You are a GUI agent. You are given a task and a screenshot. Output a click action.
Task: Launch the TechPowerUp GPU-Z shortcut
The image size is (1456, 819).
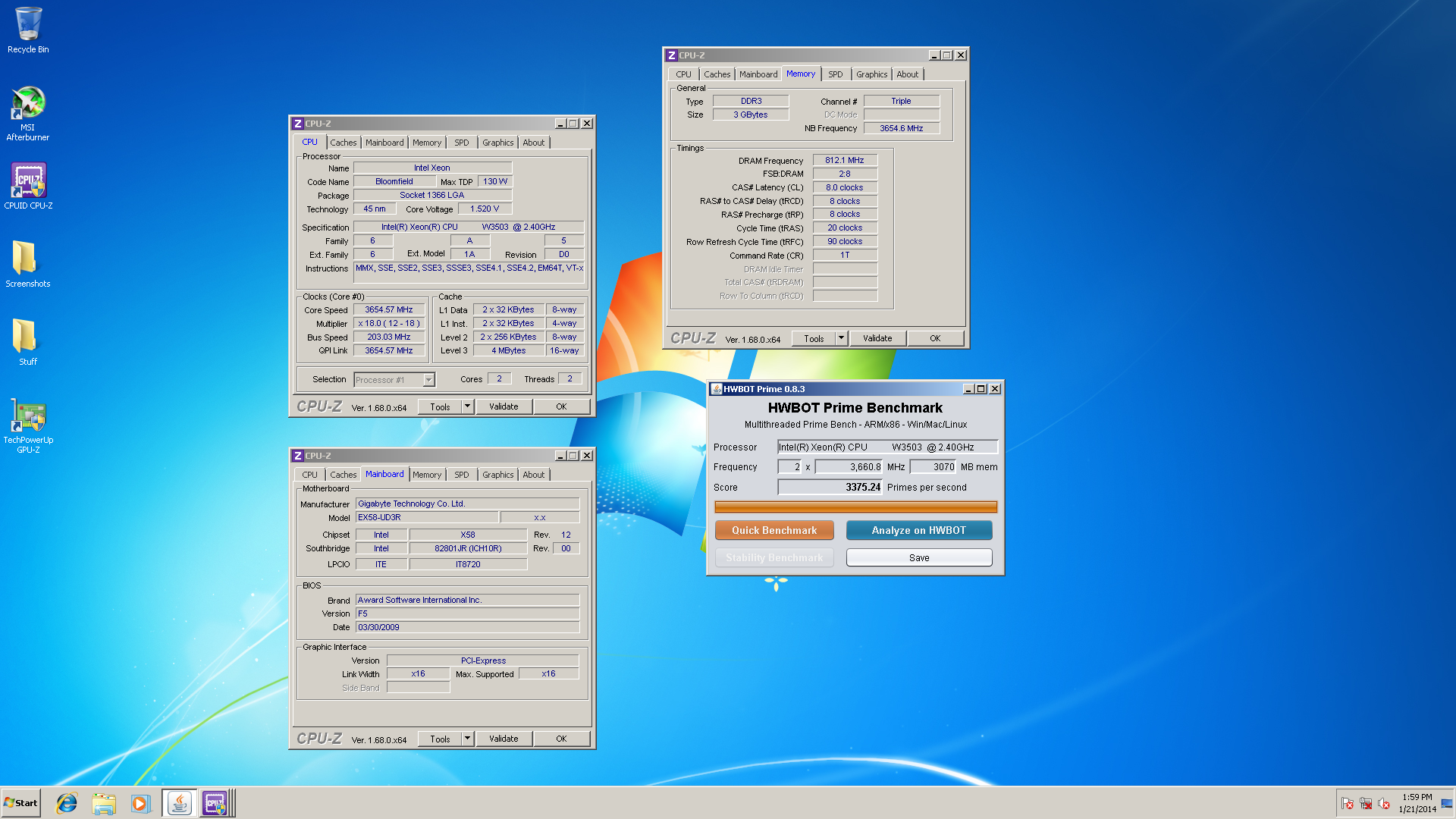(28, 425)
